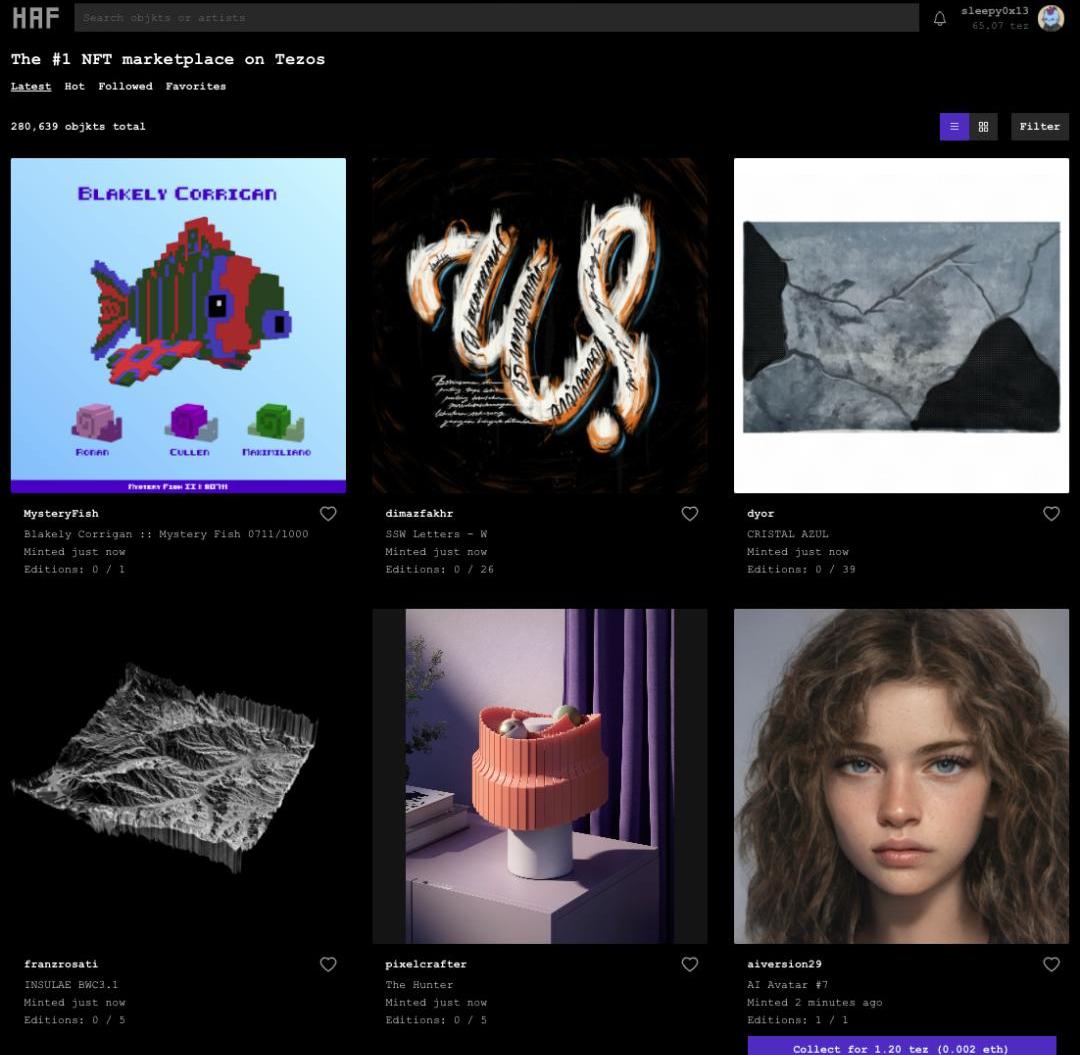Click the Editions: 0 / 1 text
Viewport: 1080px width, 1055px height.
tap(74, 570)
